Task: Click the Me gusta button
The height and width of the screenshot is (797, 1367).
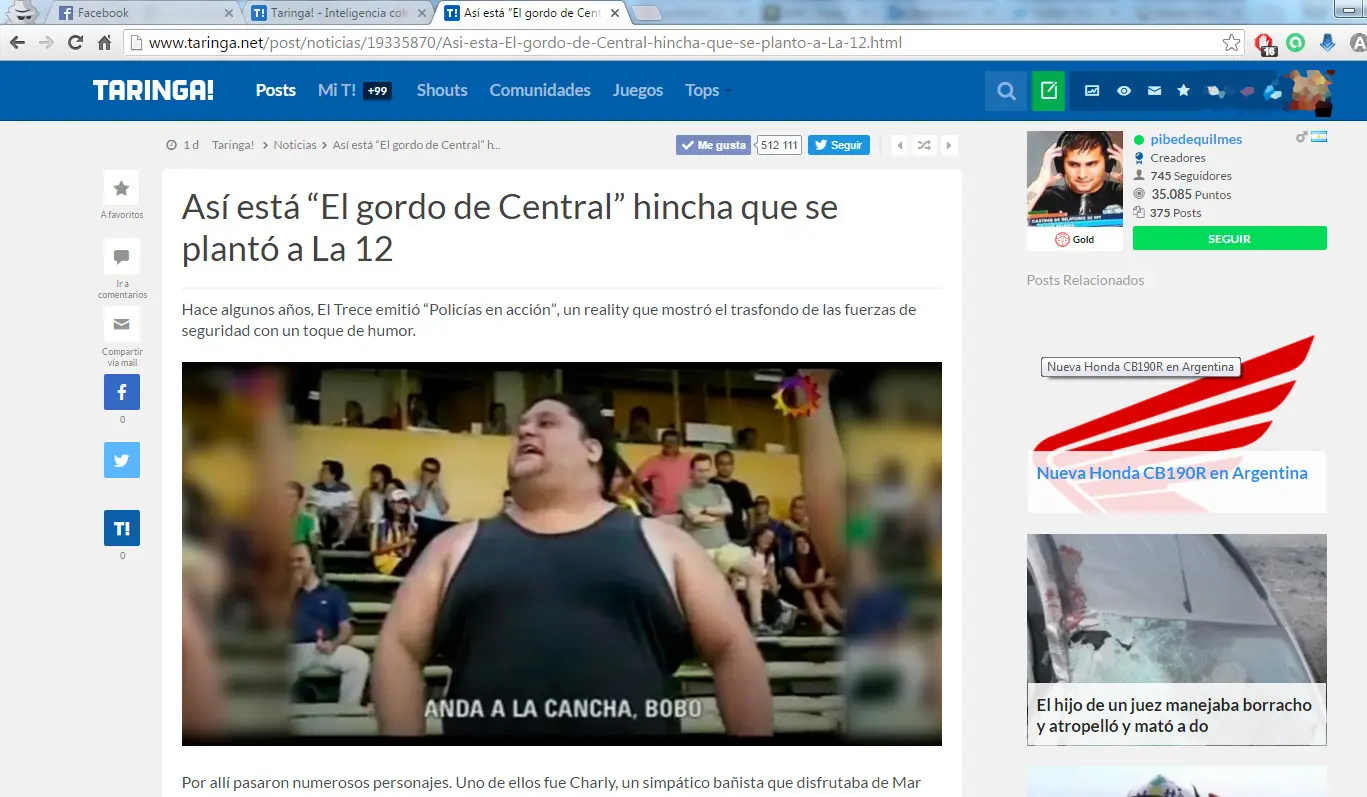Action: [x=713, y=145]
